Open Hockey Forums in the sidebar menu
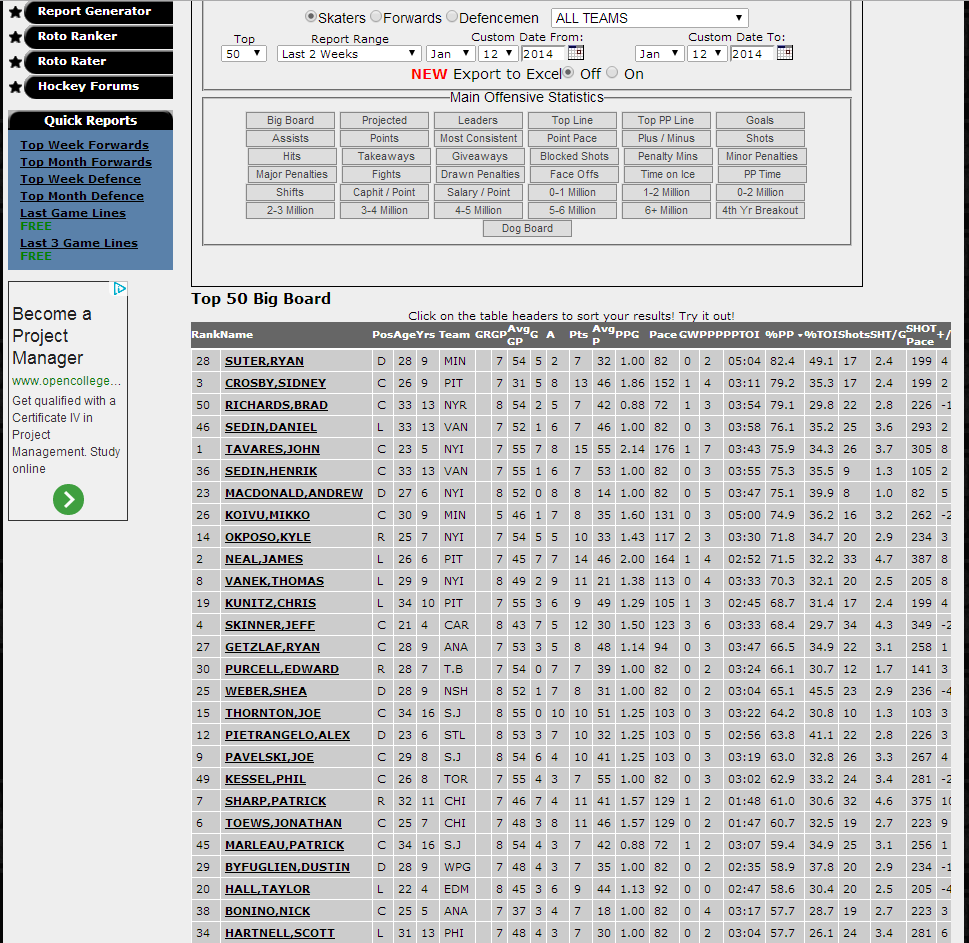The width and height of the screenshot is (969, 943). click(x=98, y=87)
